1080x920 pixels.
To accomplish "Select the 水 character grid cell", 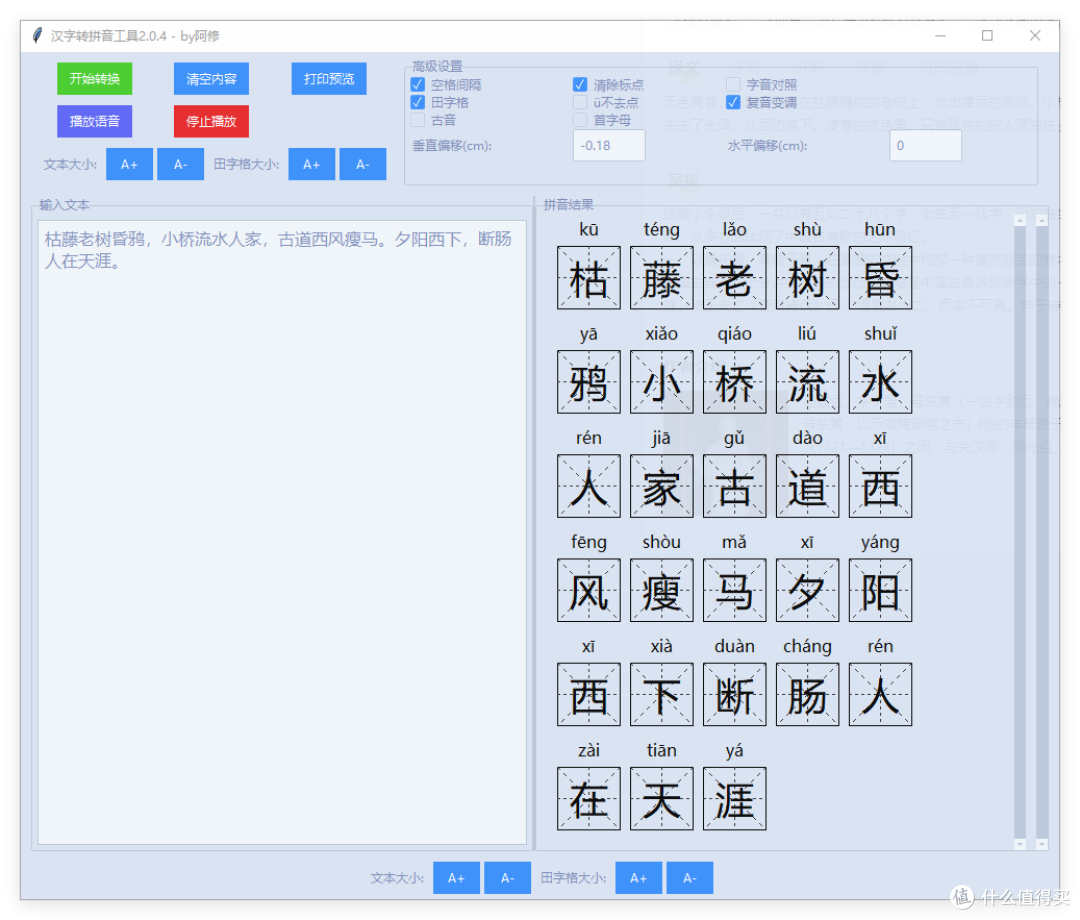I will click(x=880, y=382).
